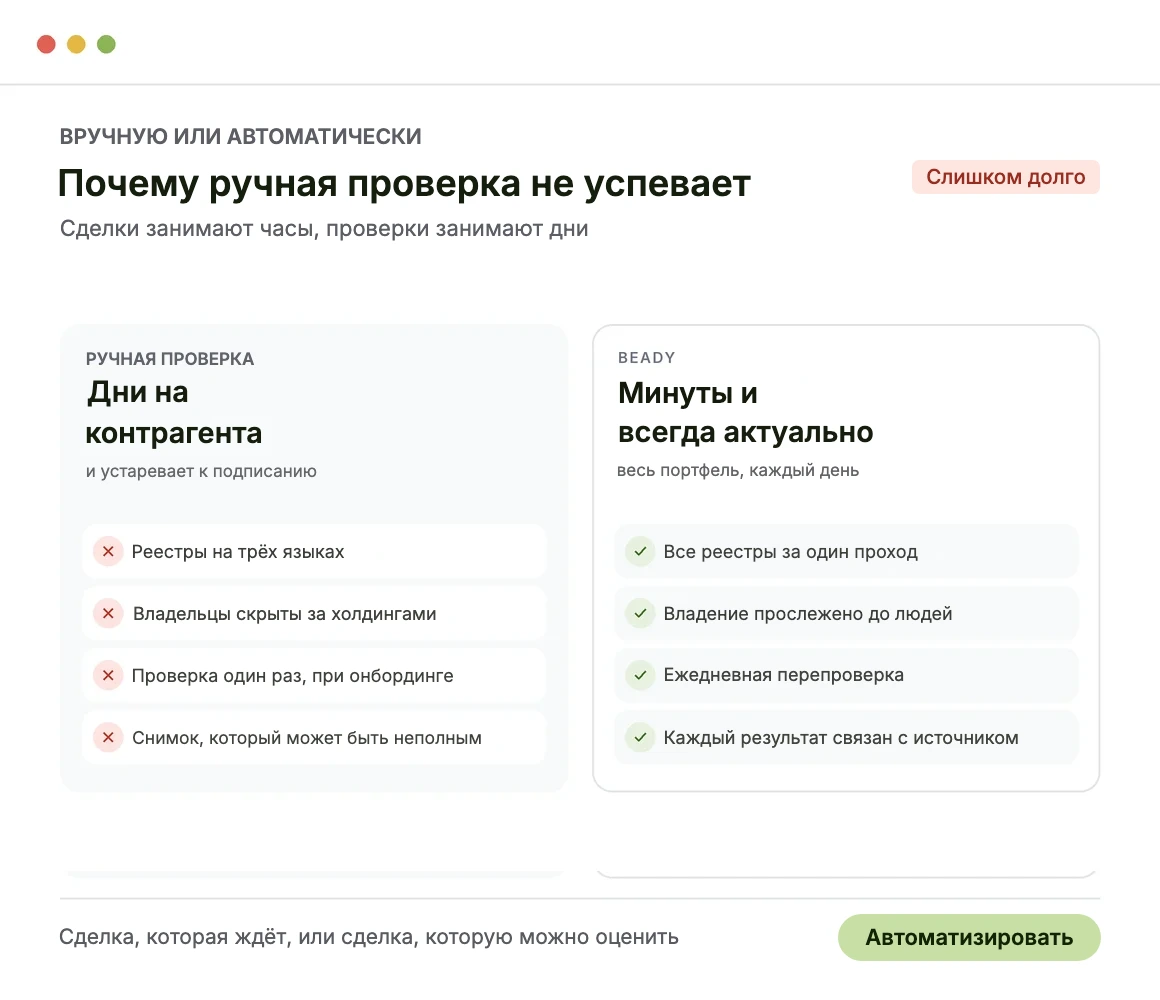Select the row text Каждый результат связан с источником

pyautogui.click(x=840, y=738)
